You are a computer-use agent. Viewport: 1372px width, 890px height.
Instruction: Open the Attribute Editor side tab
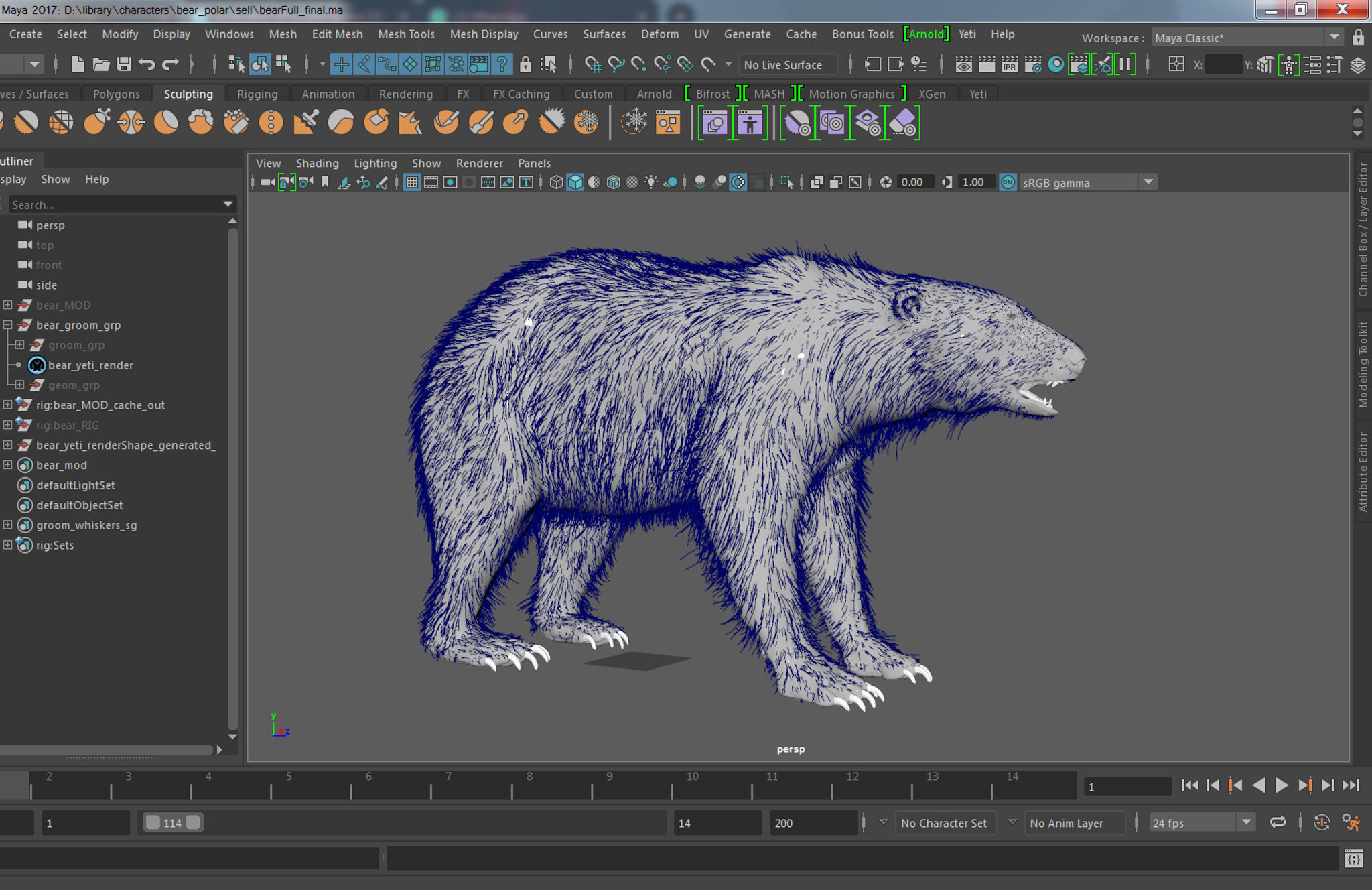click(1363, 472)
